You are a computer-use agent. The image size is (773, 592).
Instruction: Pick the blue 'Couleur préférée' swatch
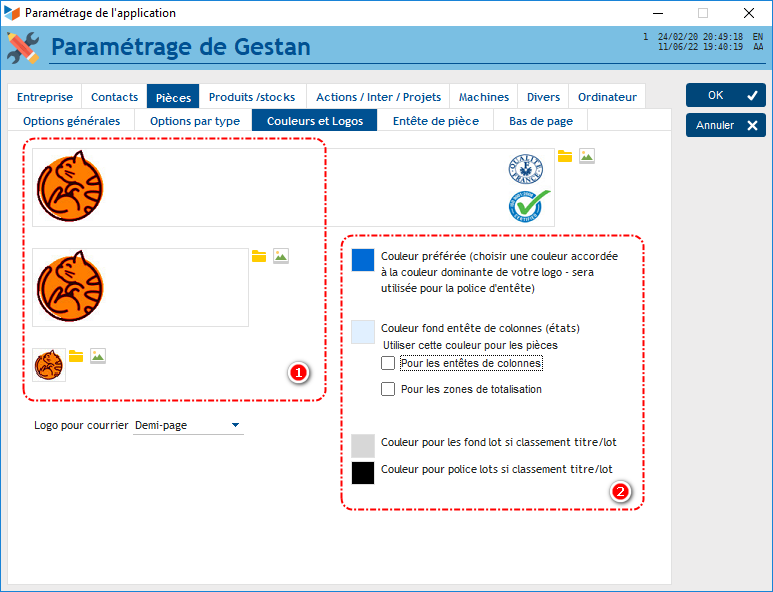pyautogui.click(x=363, y=261)
